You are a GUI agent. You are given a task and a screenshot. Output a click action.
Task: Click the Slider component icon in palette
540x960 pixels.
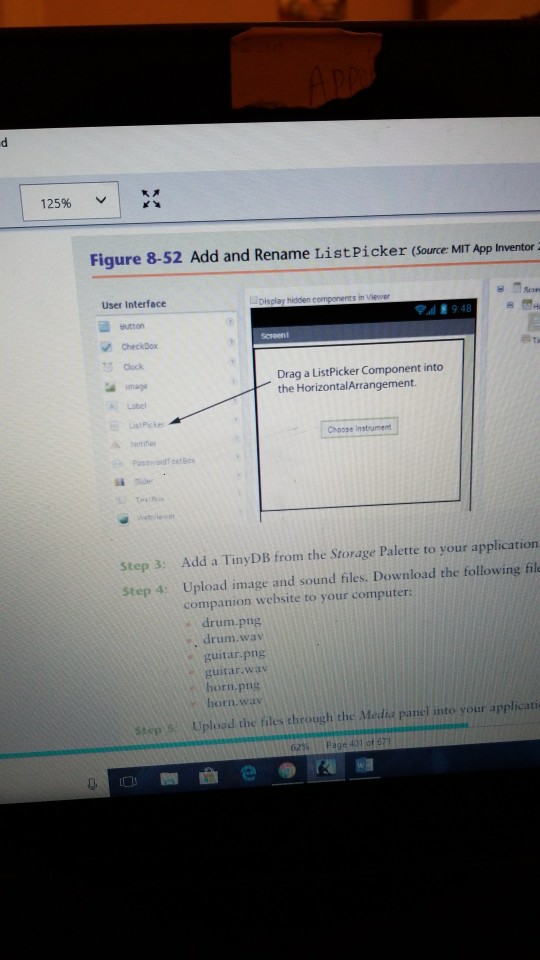point(119,482)
